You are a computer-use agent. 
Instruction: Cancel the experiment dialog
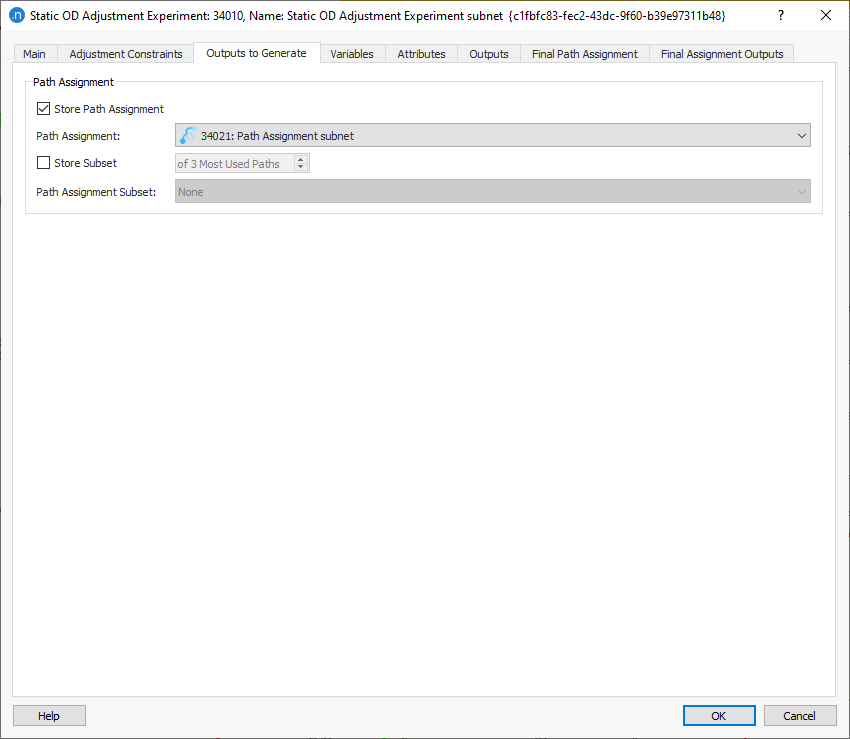click(800, 715)
